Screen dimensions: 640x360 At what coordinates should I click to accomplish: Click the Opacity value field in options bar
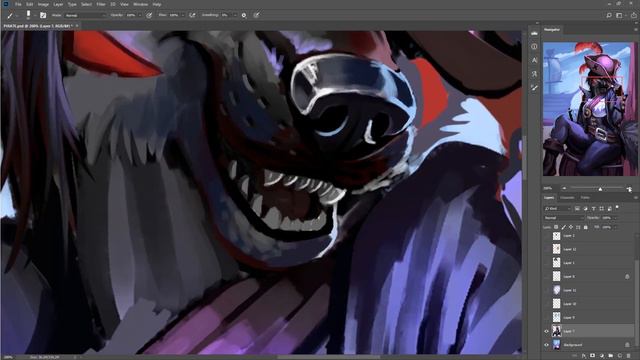click(131, 15)
